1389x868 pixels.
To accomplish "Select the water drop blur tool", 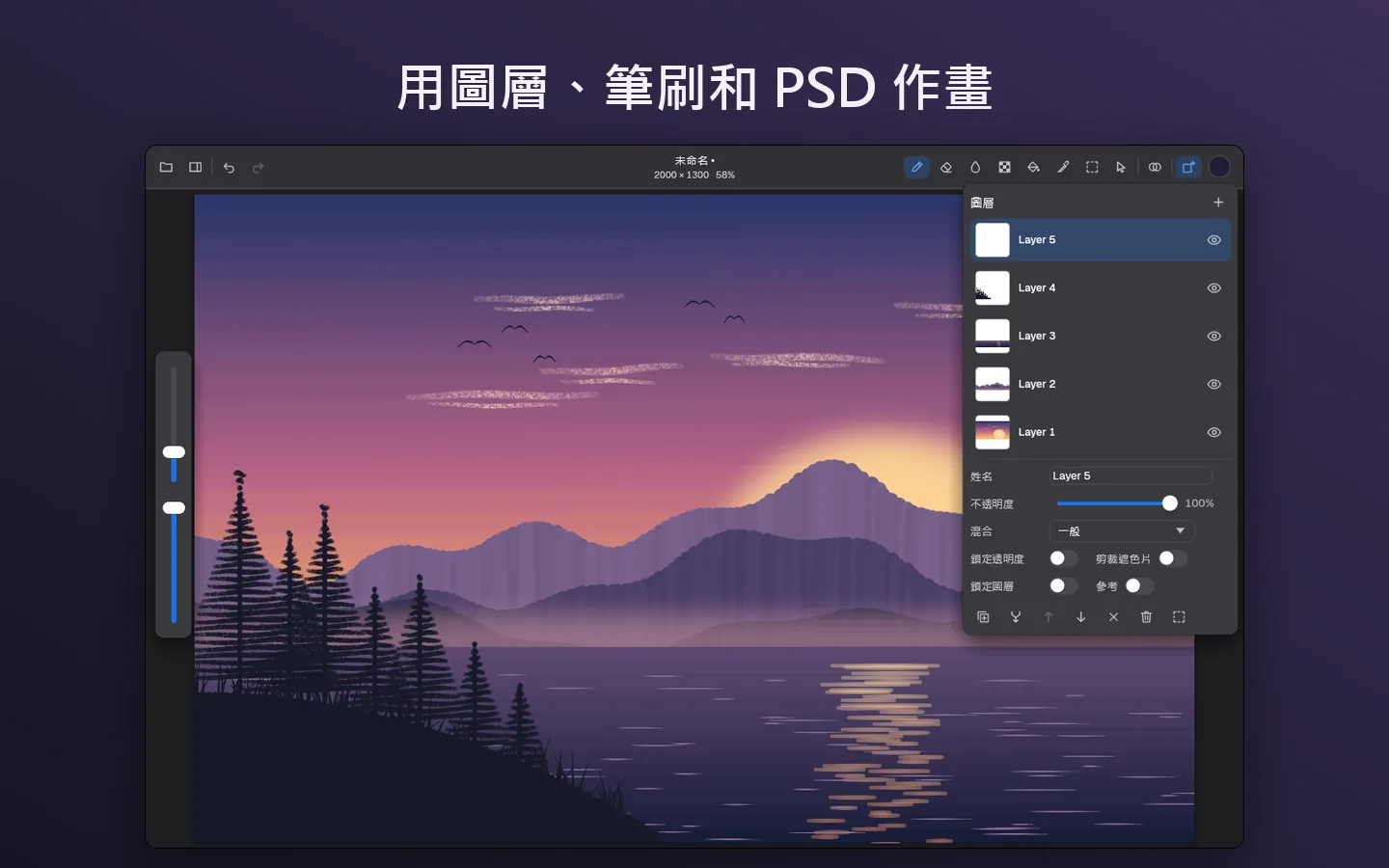I will point(975,167).
